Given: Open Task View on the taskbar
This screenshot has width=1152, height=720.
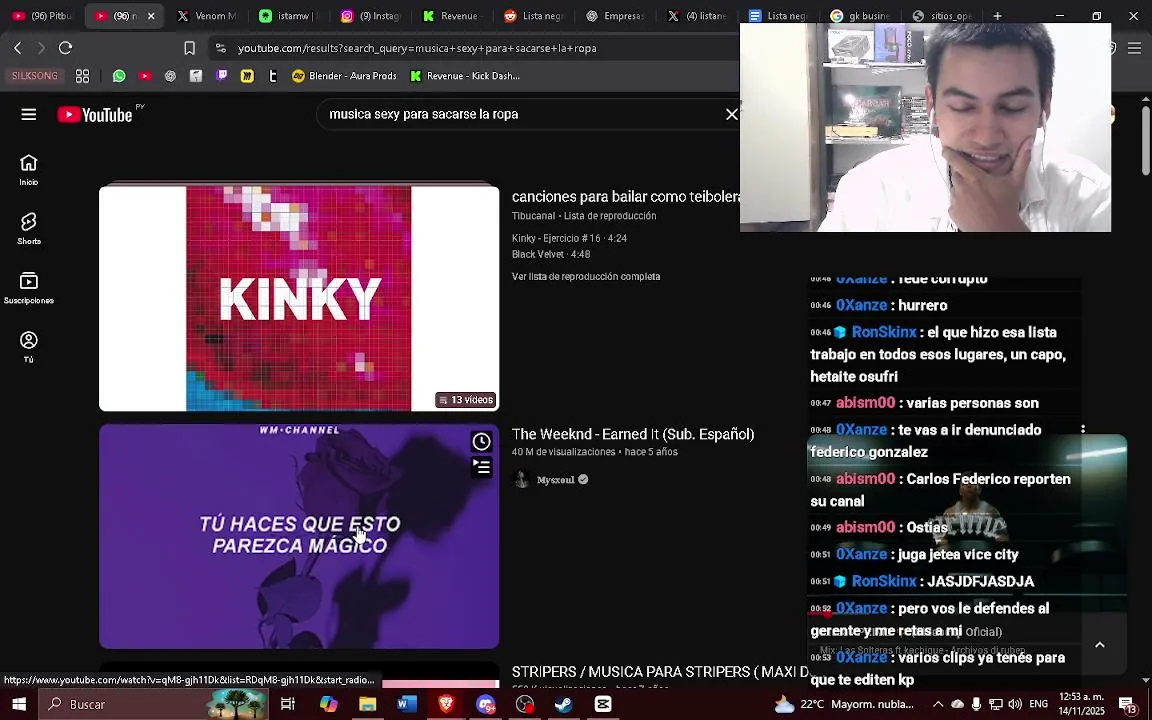Looking at the screenshot, I should tap(287, 704).
